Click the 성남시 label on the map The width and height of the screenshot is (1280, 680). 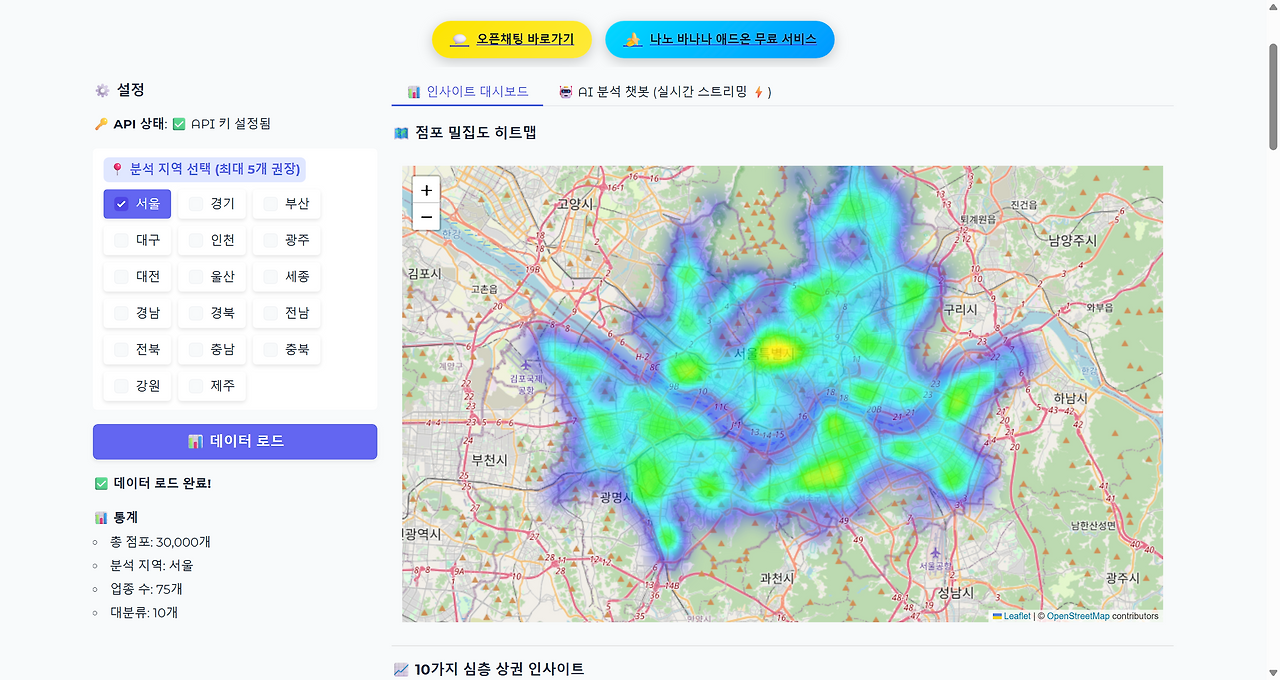955,593
